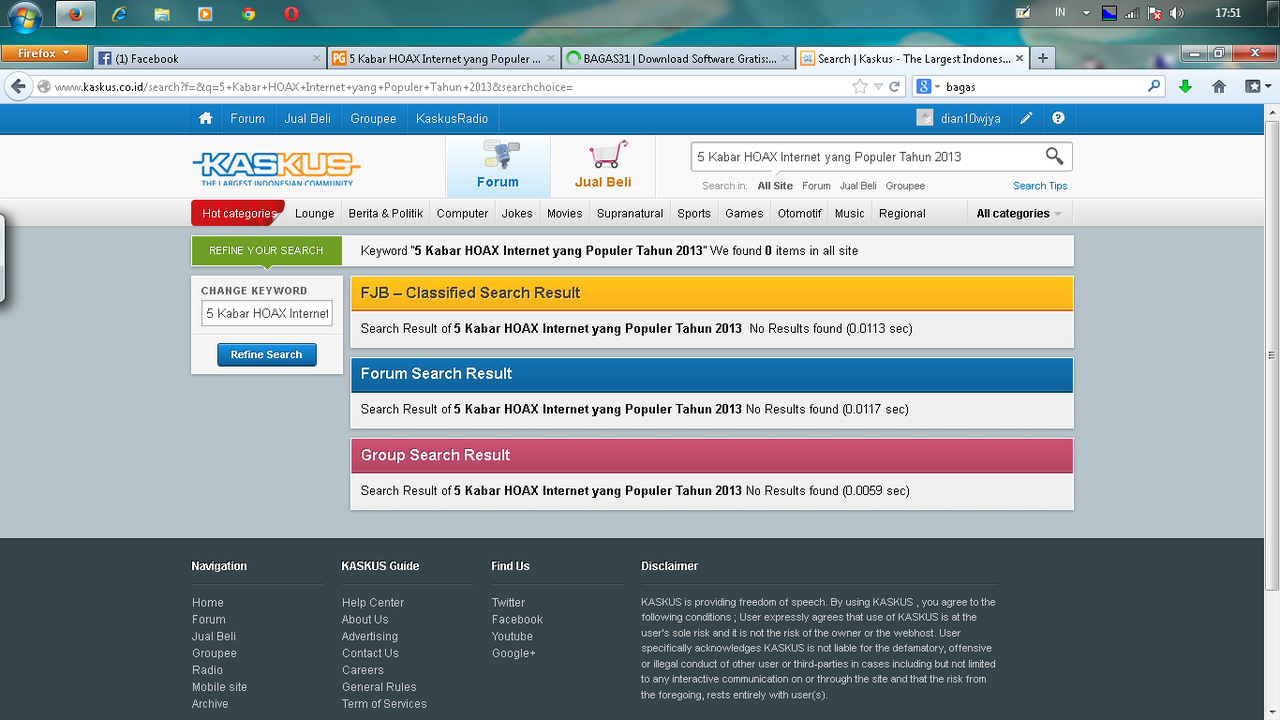
Task: Open Groupee in top navigation
Action: pyautogui.click(x=373, y=118)
